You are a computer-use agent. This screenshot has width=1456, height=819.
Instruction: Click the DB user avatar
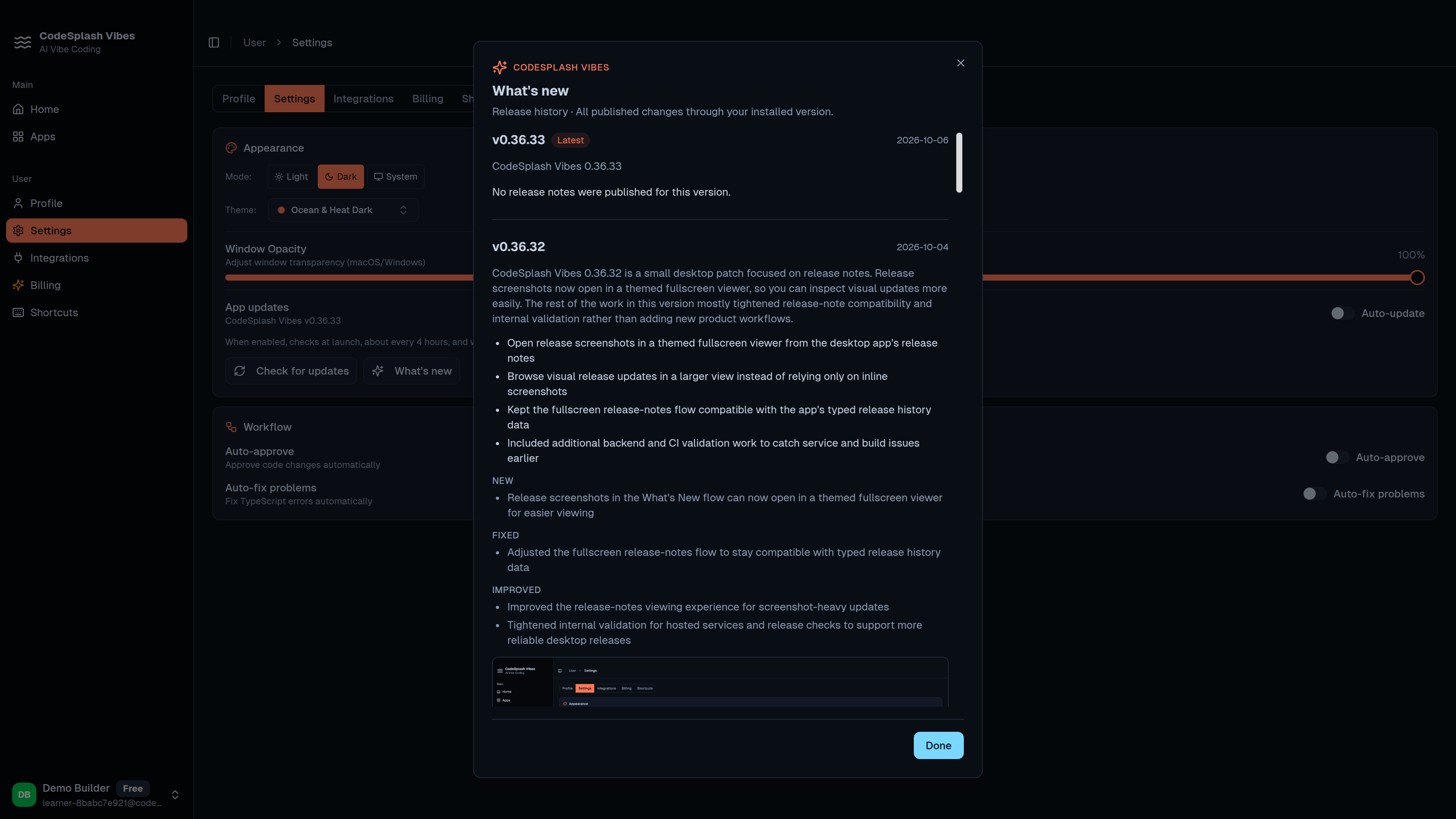(x=24, y=794)
